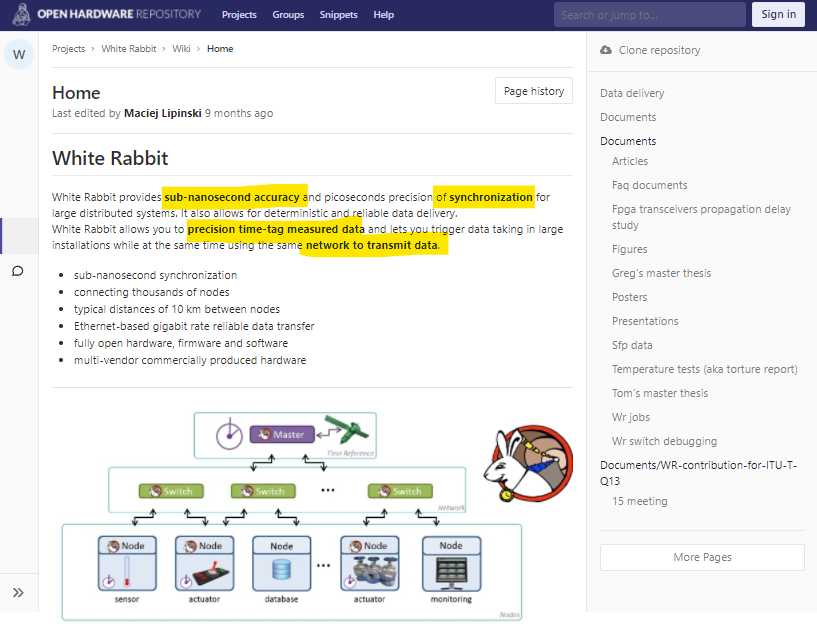Navigate to Wiki in the breadcrumb
Viewport: 817px width, 641px height.
(x=181, y=48)
